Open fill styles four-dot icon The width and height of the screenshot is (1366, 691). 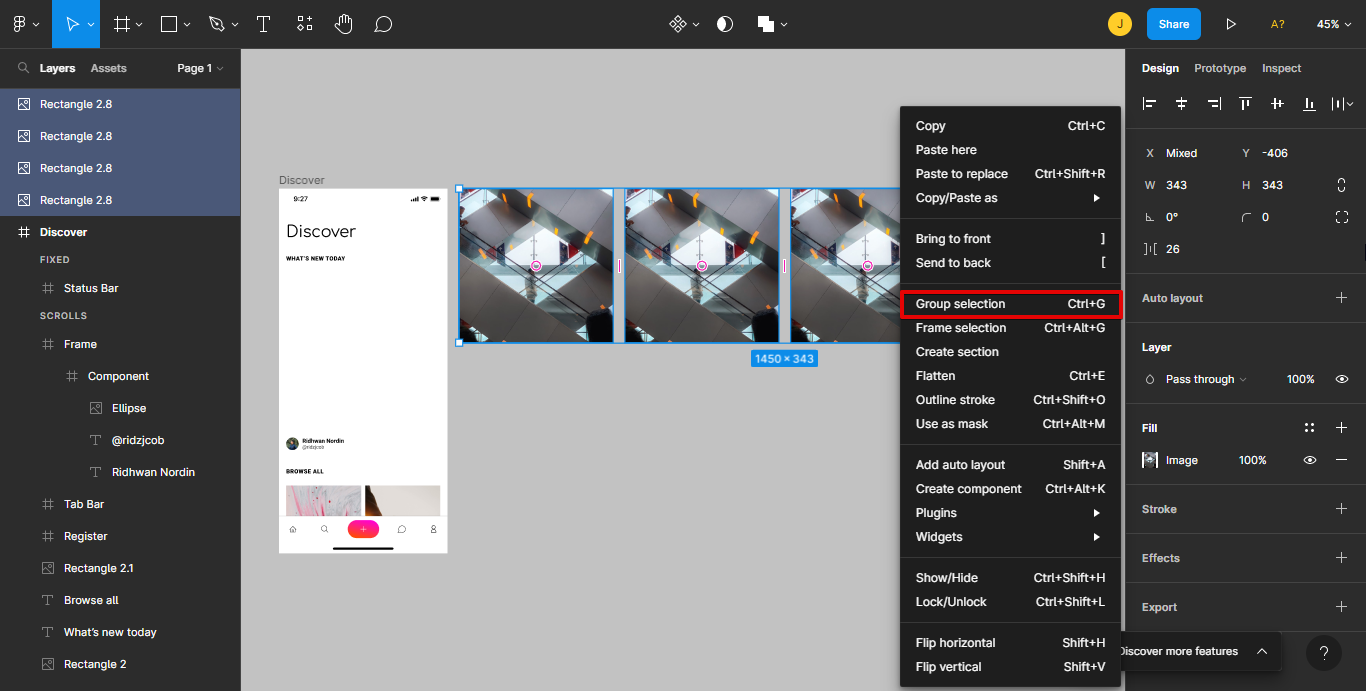coord(1309,428)
